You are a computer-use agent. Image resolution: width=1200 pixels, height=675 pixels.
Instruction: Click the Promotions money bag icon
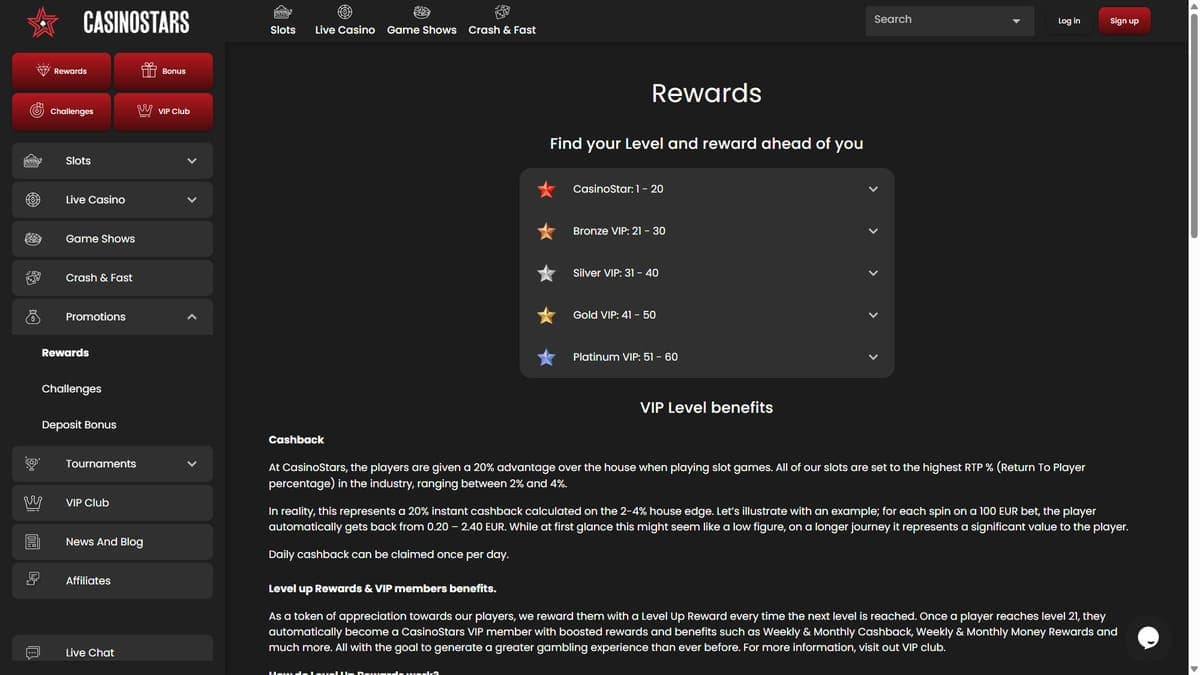33,316
